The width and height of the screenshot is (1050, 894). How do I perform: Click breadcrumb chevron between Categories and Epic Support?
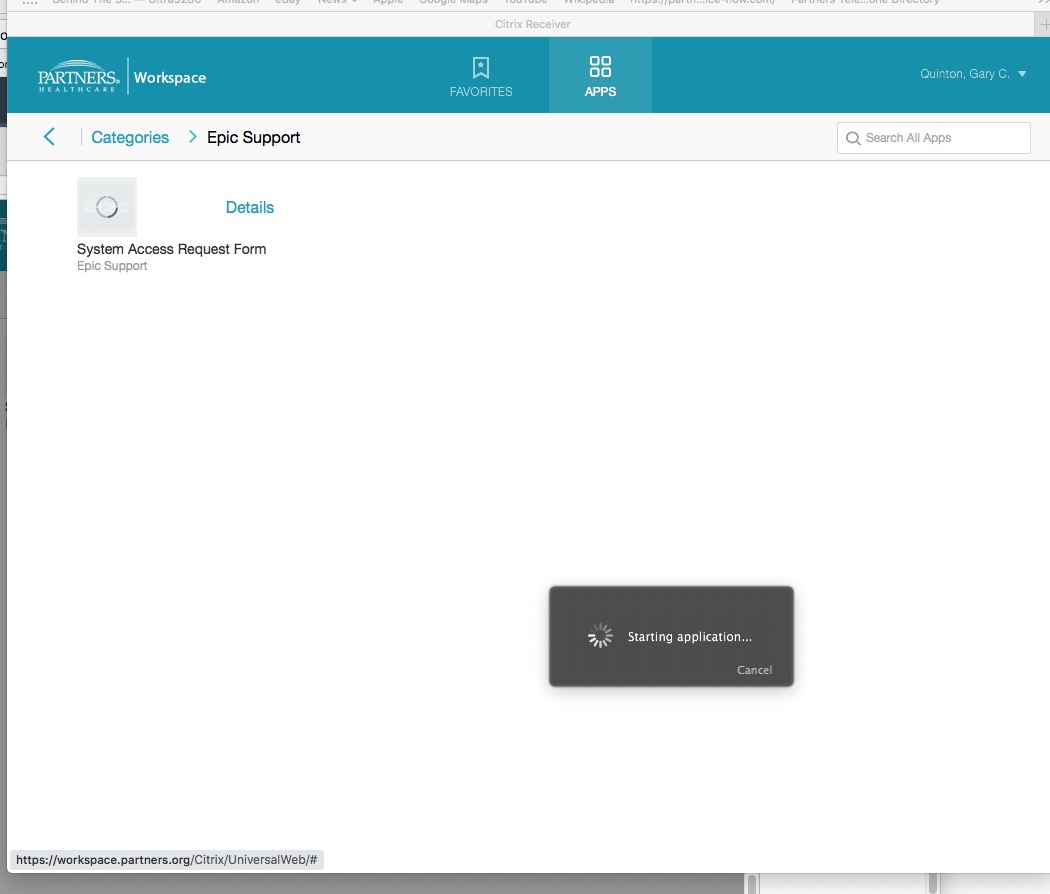coord(192,137)
